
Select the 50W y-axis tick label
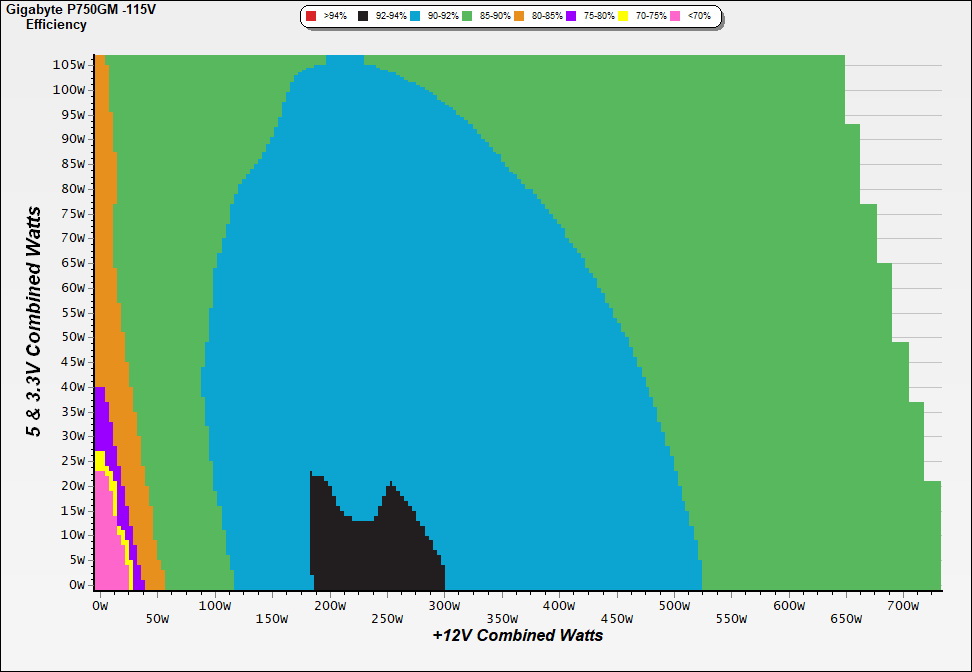point(73,336)
